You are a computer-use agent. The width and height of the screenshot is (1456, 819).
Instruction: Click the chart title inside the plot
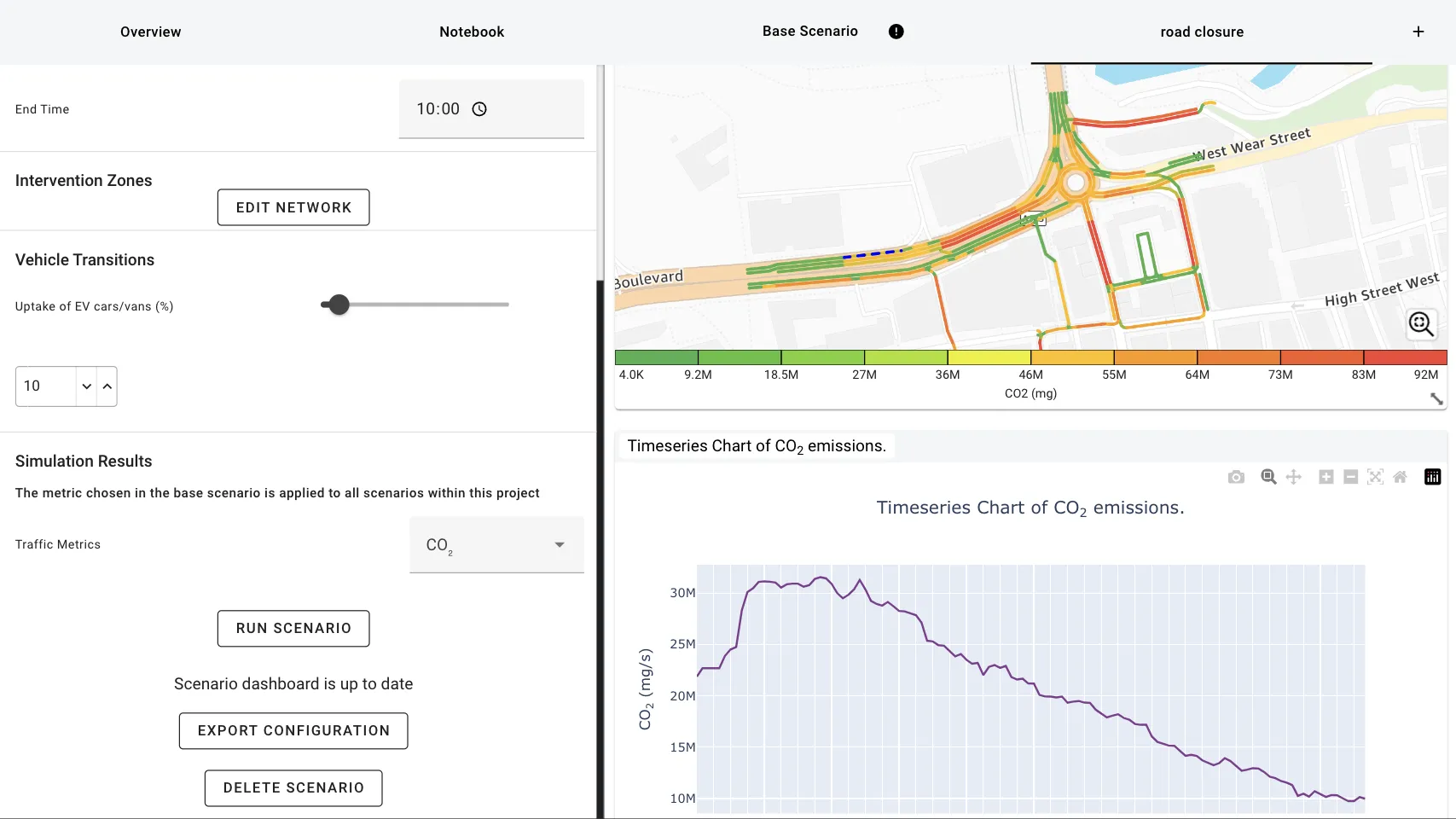pyautogui.click(x=1030, y=508)
